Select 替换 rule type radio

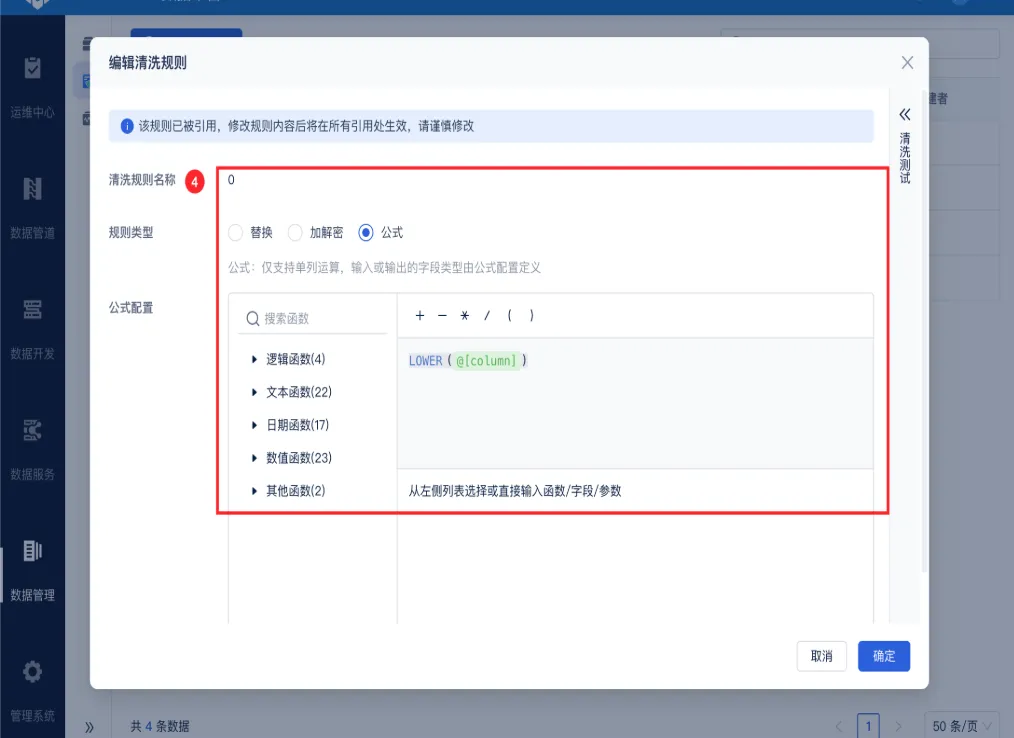[x=235, y=232]
